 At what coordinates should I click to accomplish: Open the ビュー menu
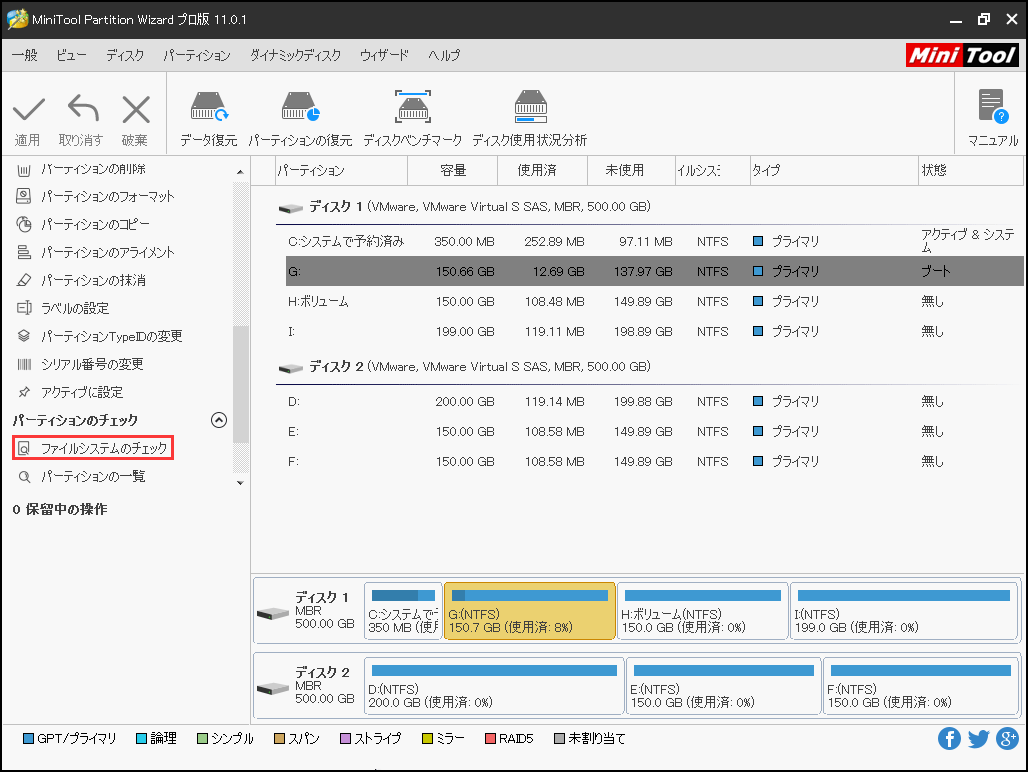pos(71,55)
